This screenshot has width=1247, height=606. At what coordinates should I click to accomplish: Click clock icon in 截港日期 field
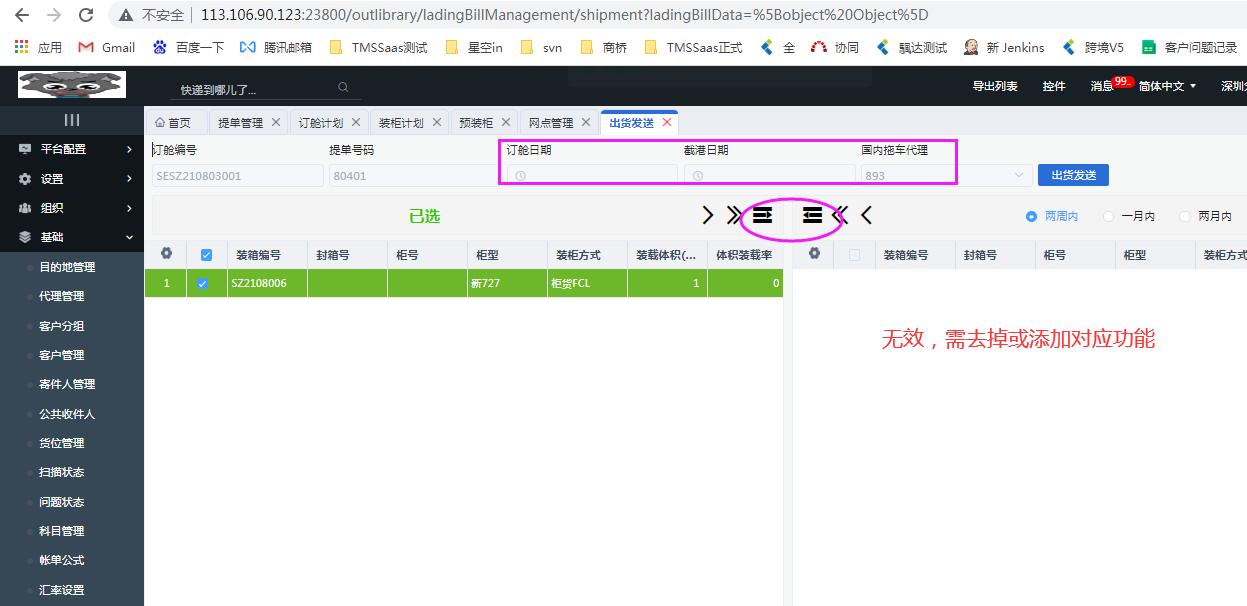coord(698,176)
